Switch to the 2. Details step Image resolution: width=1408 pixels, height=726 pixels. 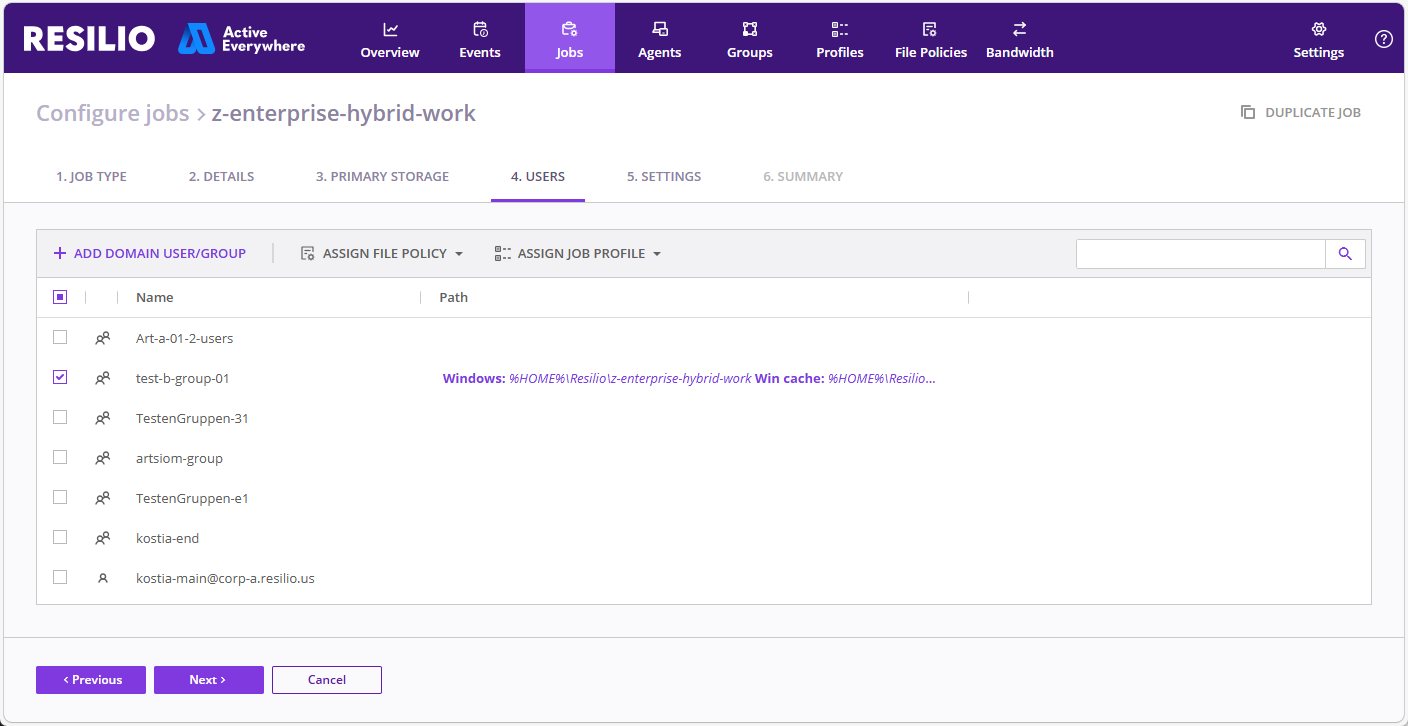click(221, 177)
